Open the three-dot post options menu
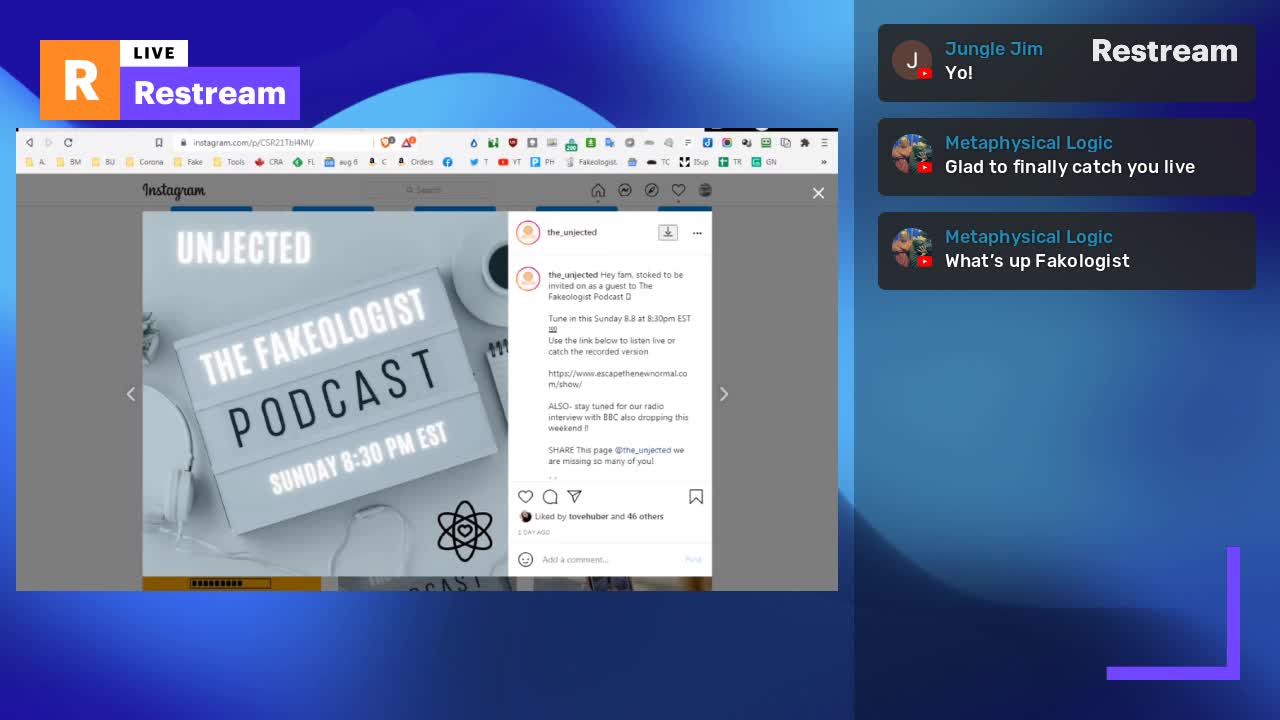 (x=697, y=233)
